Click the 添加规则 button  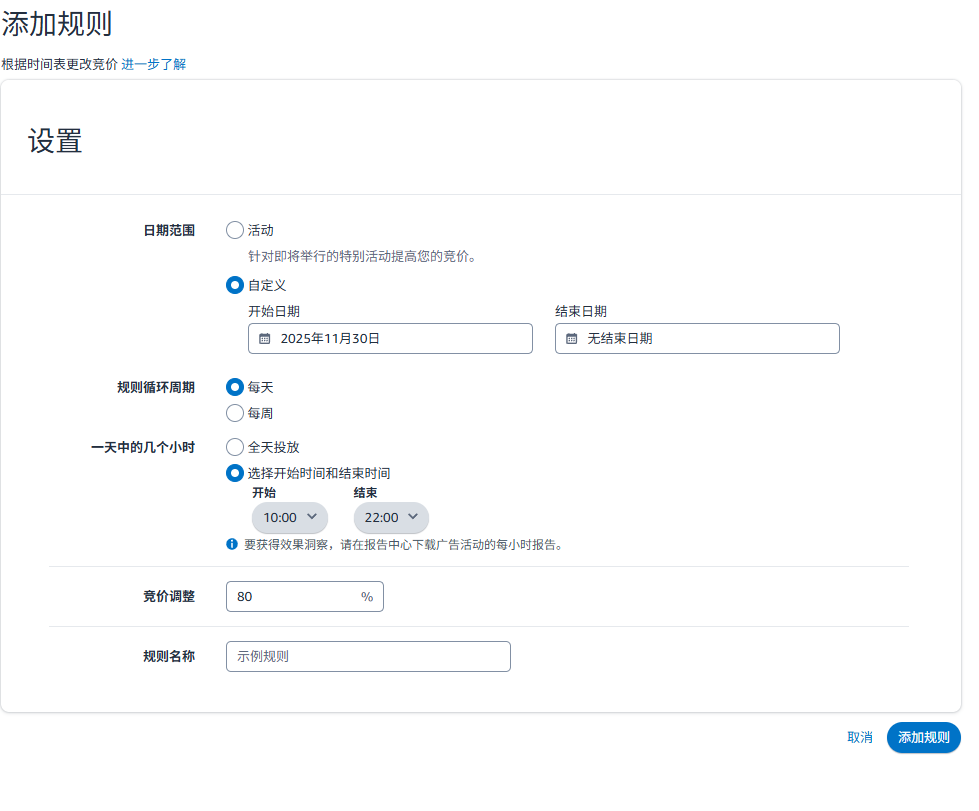[922, 737]
